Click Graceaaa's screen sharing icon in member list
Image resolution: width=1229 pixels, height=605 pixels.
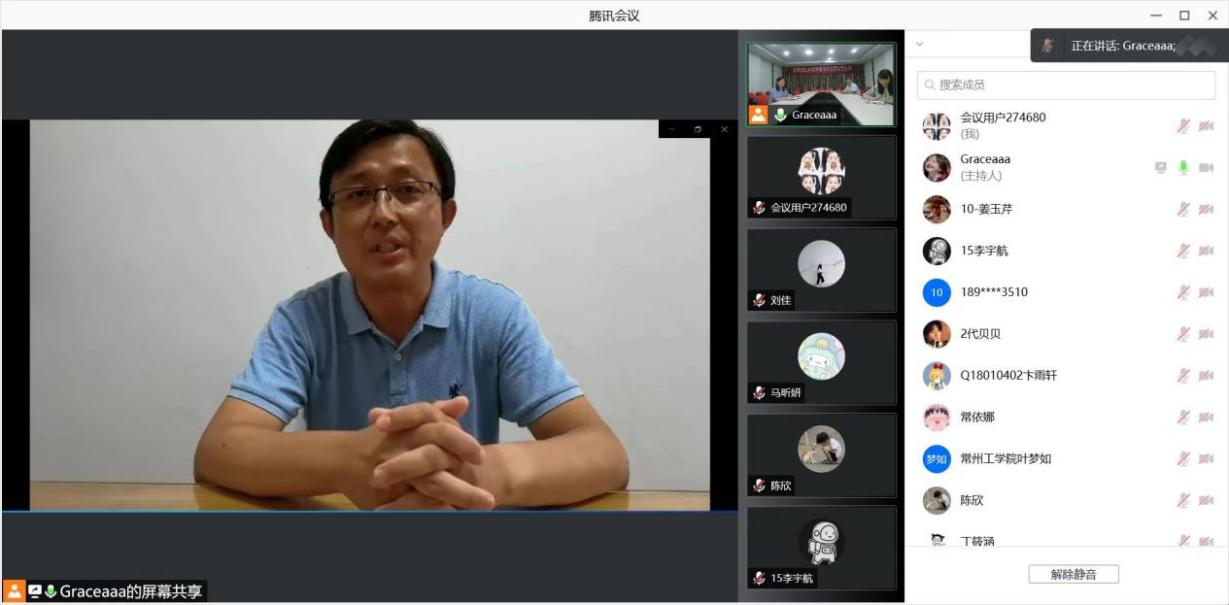click(1160, 168)
